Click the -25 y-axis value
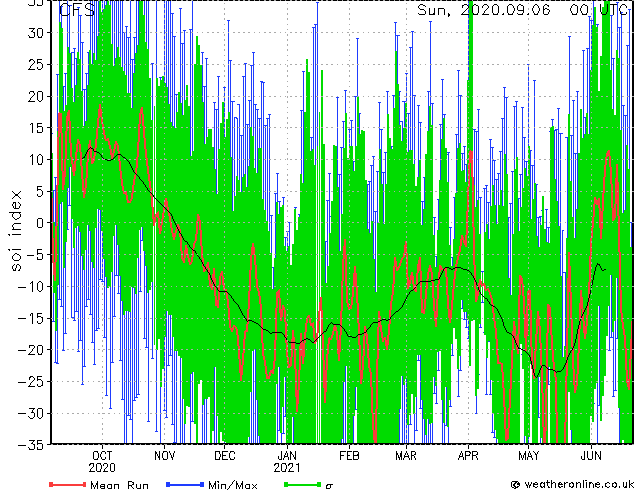 tap(31, 381)
